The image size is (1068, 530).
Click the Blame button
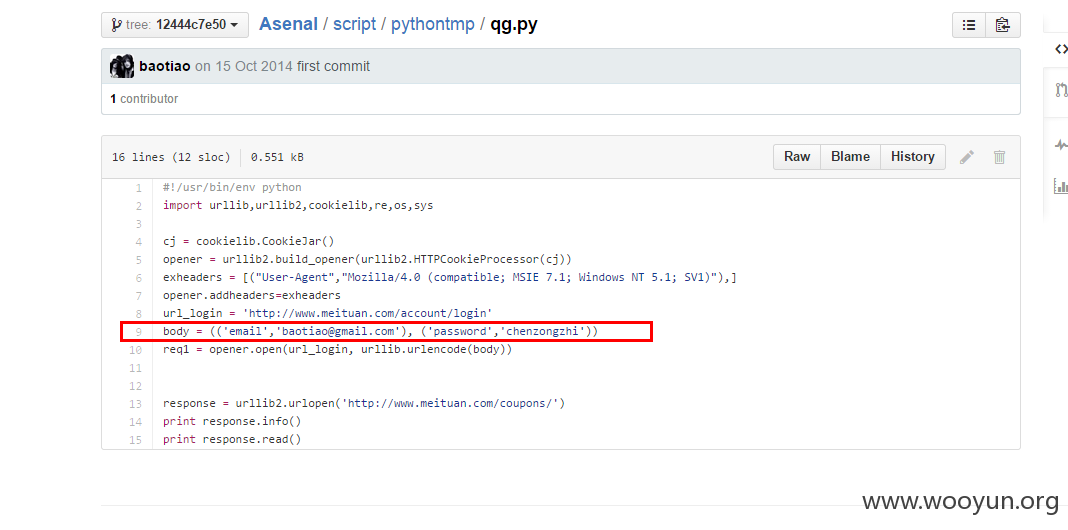(x=850, y=157)
